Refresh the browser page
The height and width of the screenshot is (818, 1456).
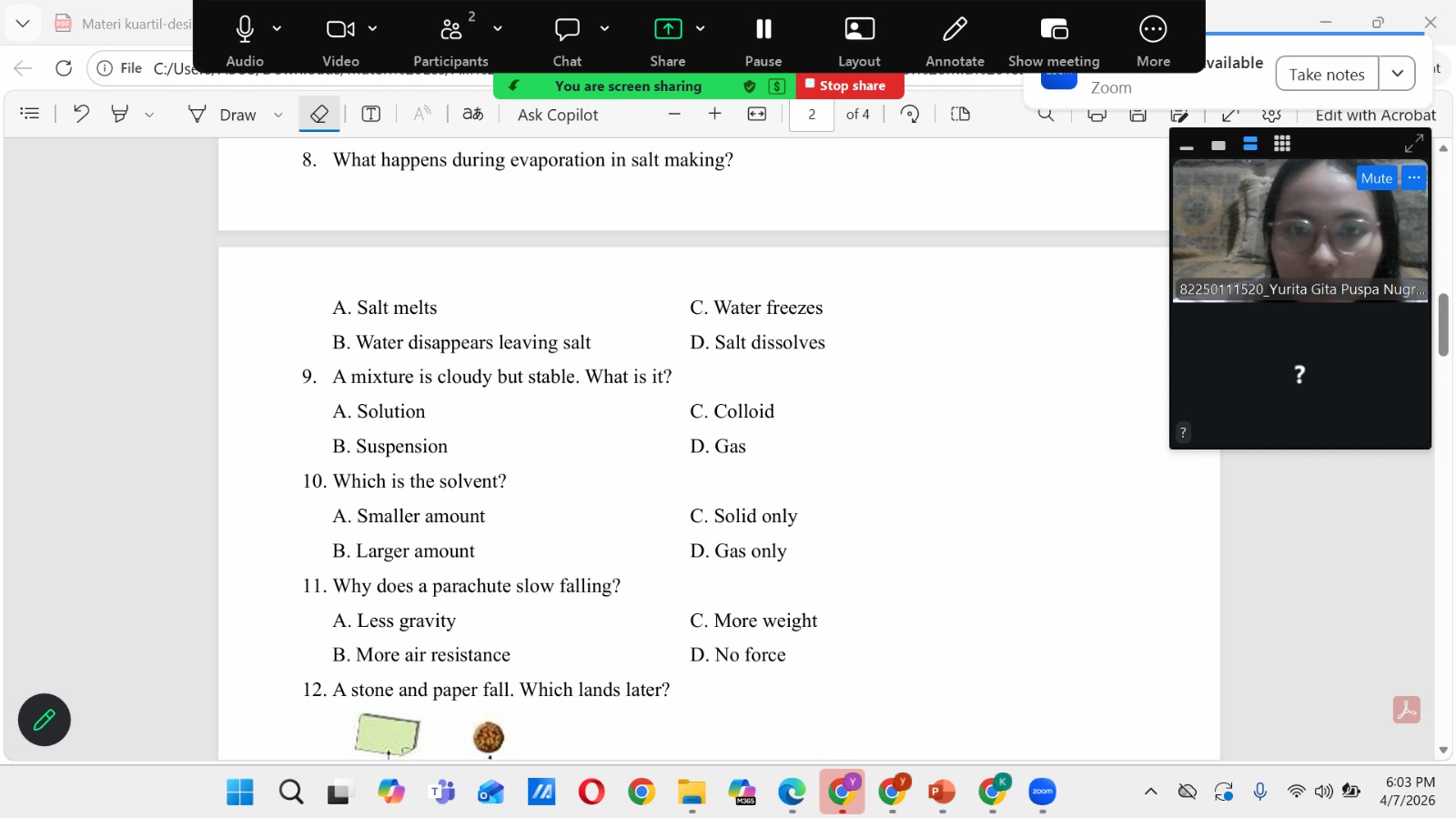(x=64, y=68)
